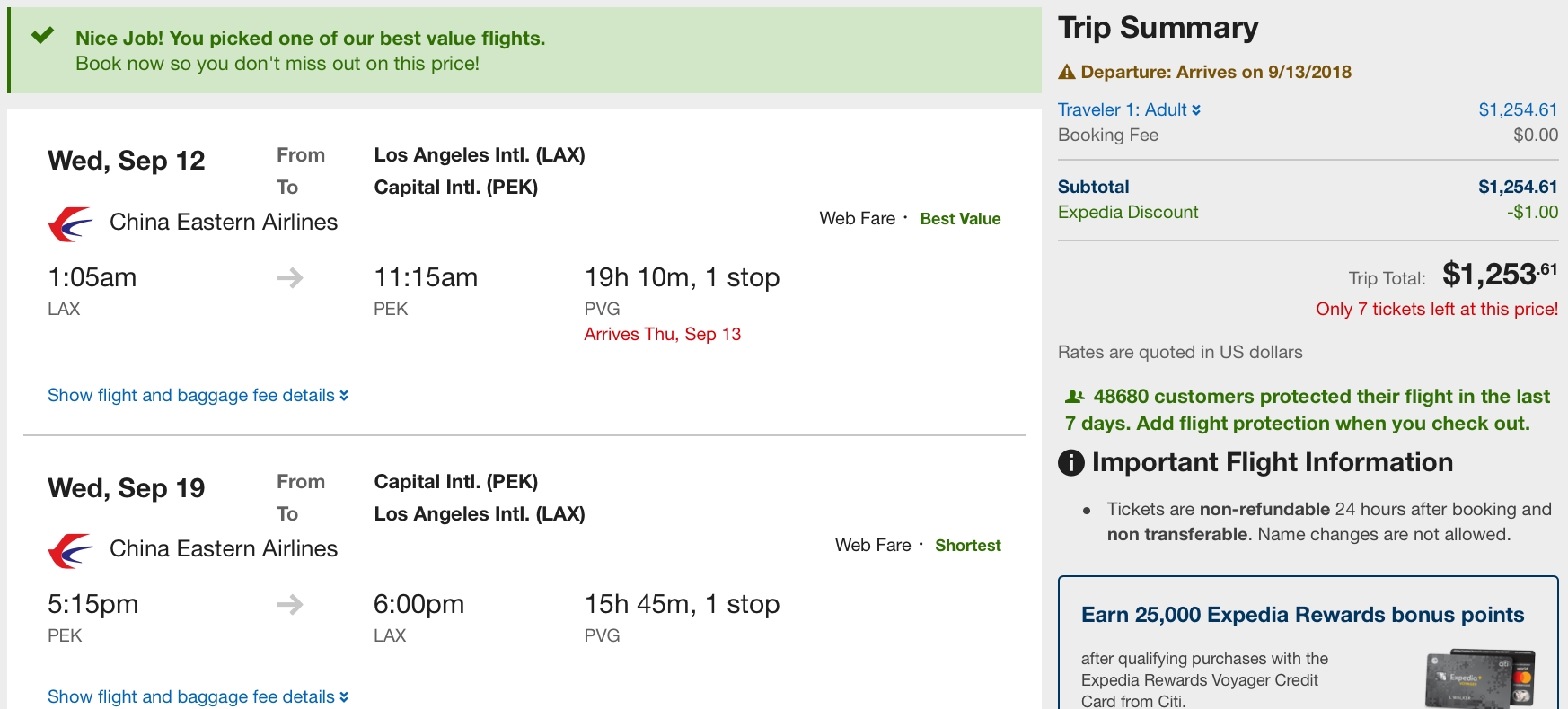
Task: Click the arrow between LAX and PEK departure
Action: point(289,278)
